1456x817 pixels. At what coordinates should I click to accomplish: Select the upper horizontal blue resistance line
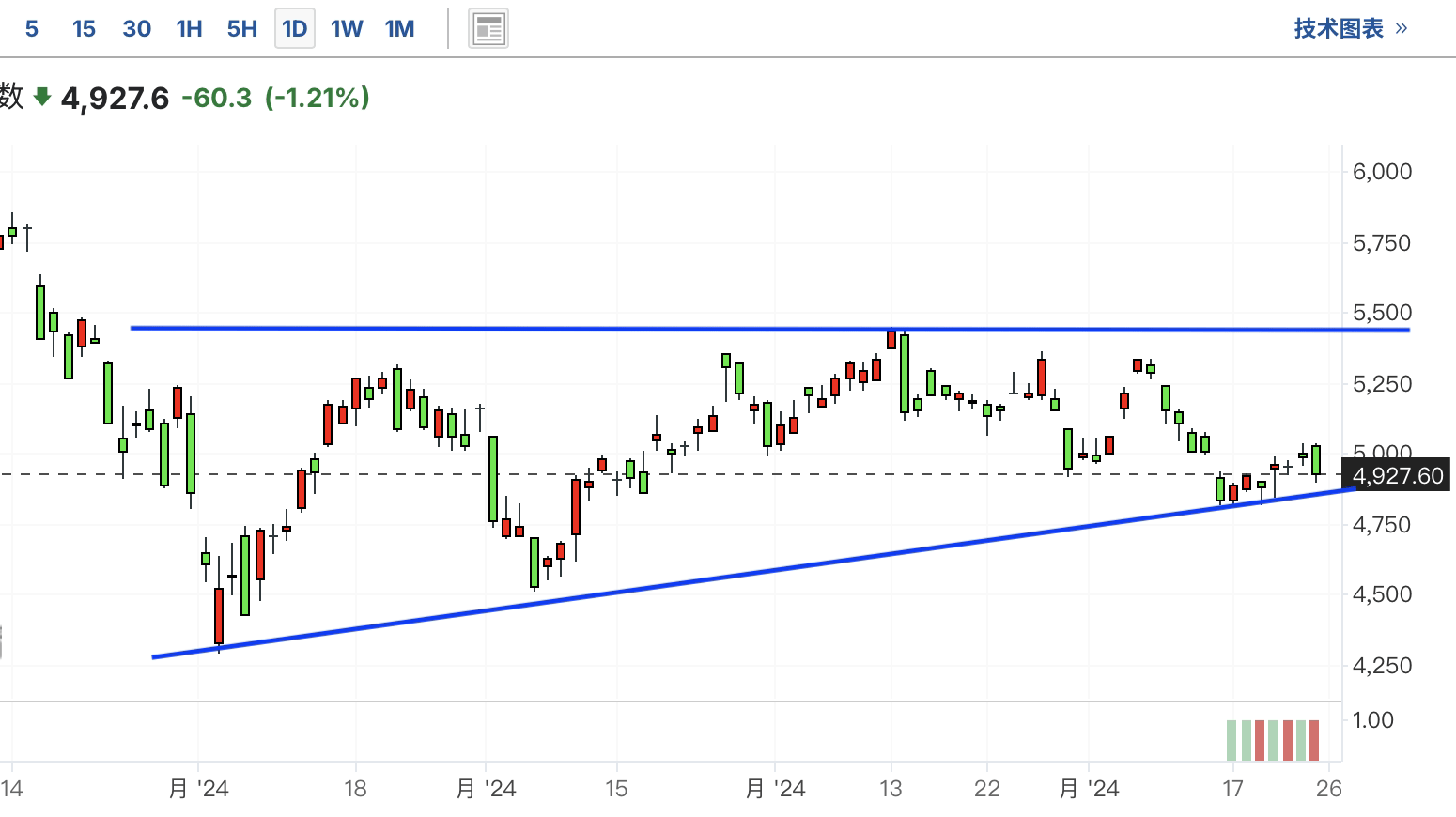pyautogui.click(x=770, y=329)
